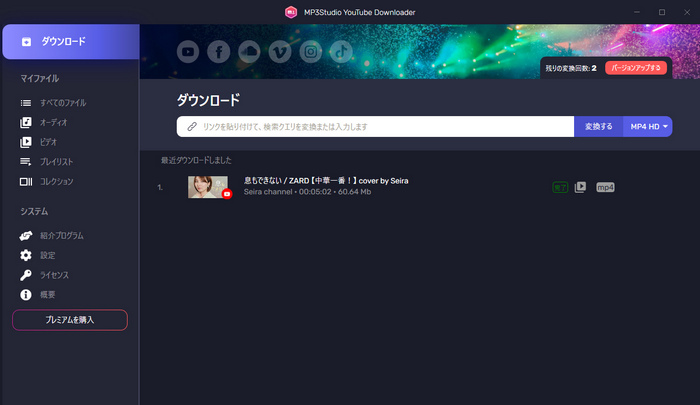Click the music note icon beside オーディオ
Image resolution: width=700 pixels, height=405 pixels.
coord(26,122)
